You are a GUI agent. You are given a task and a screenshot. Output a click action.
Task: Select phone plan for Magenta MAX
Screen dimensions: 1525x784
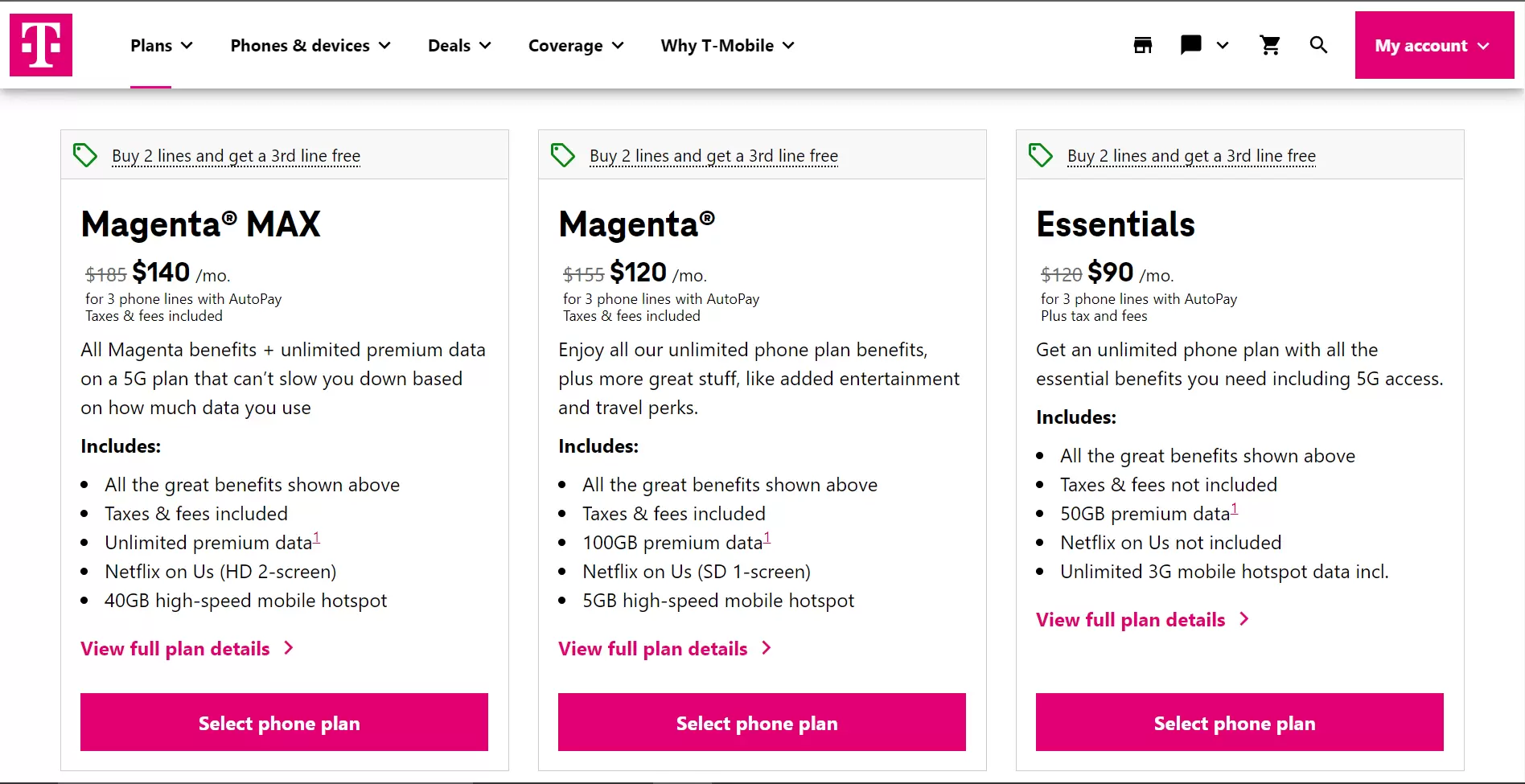pos(283,722)
